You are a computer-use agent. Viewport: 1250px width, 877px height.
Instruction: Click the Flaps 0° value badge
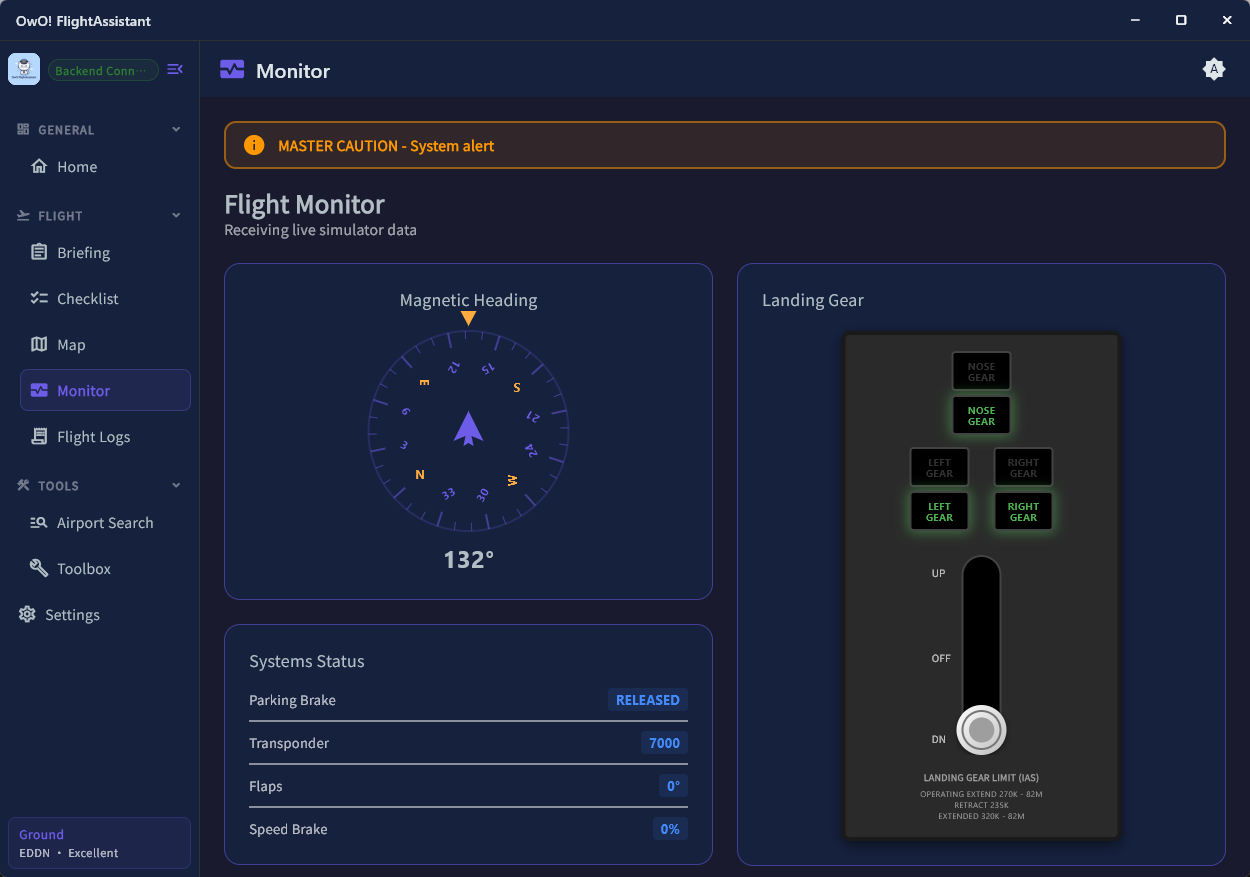pyautogui.click(x=673, y=786)
